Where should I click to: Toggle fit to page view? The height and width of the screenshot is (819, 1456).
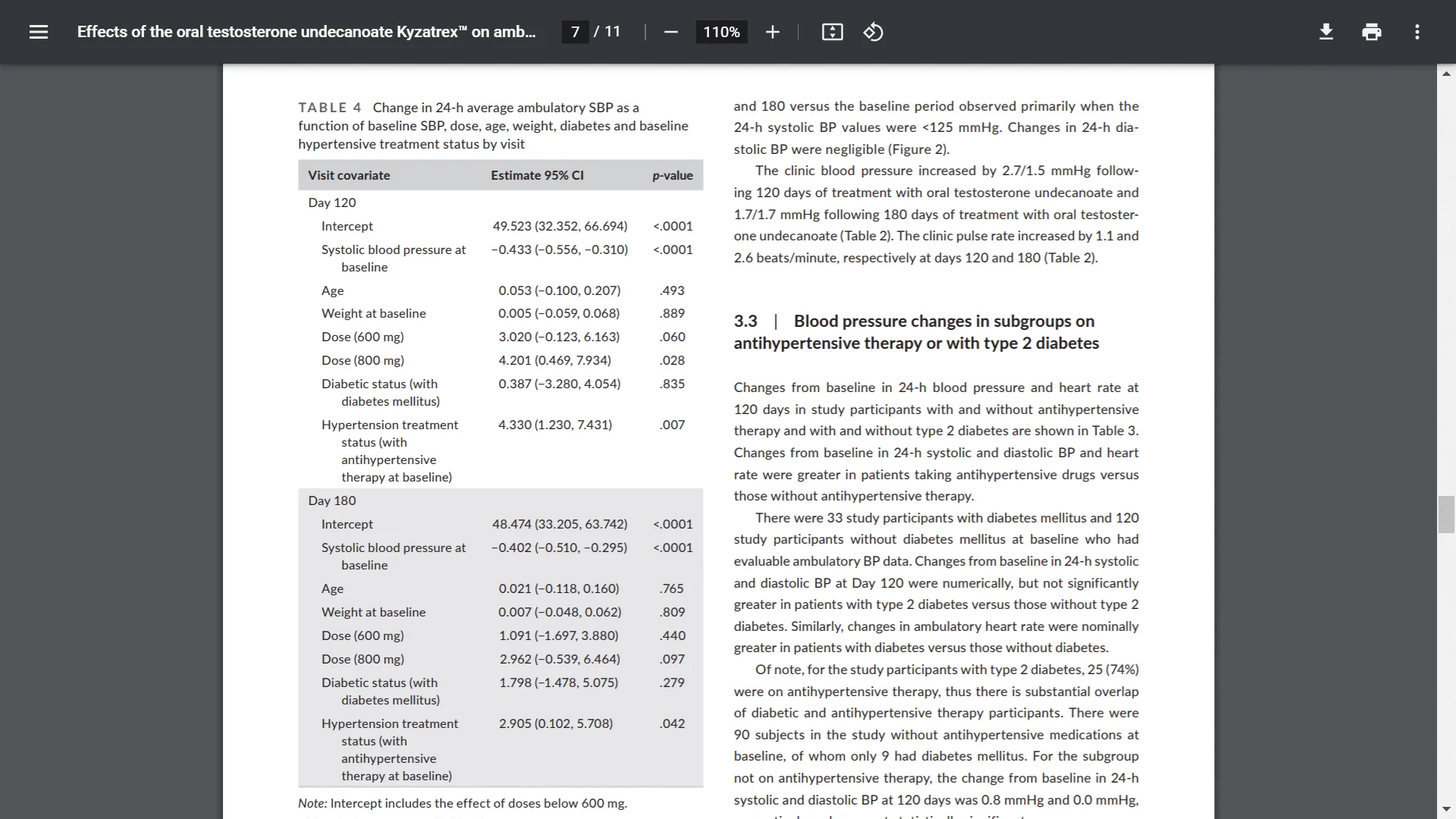pos(832,32)
